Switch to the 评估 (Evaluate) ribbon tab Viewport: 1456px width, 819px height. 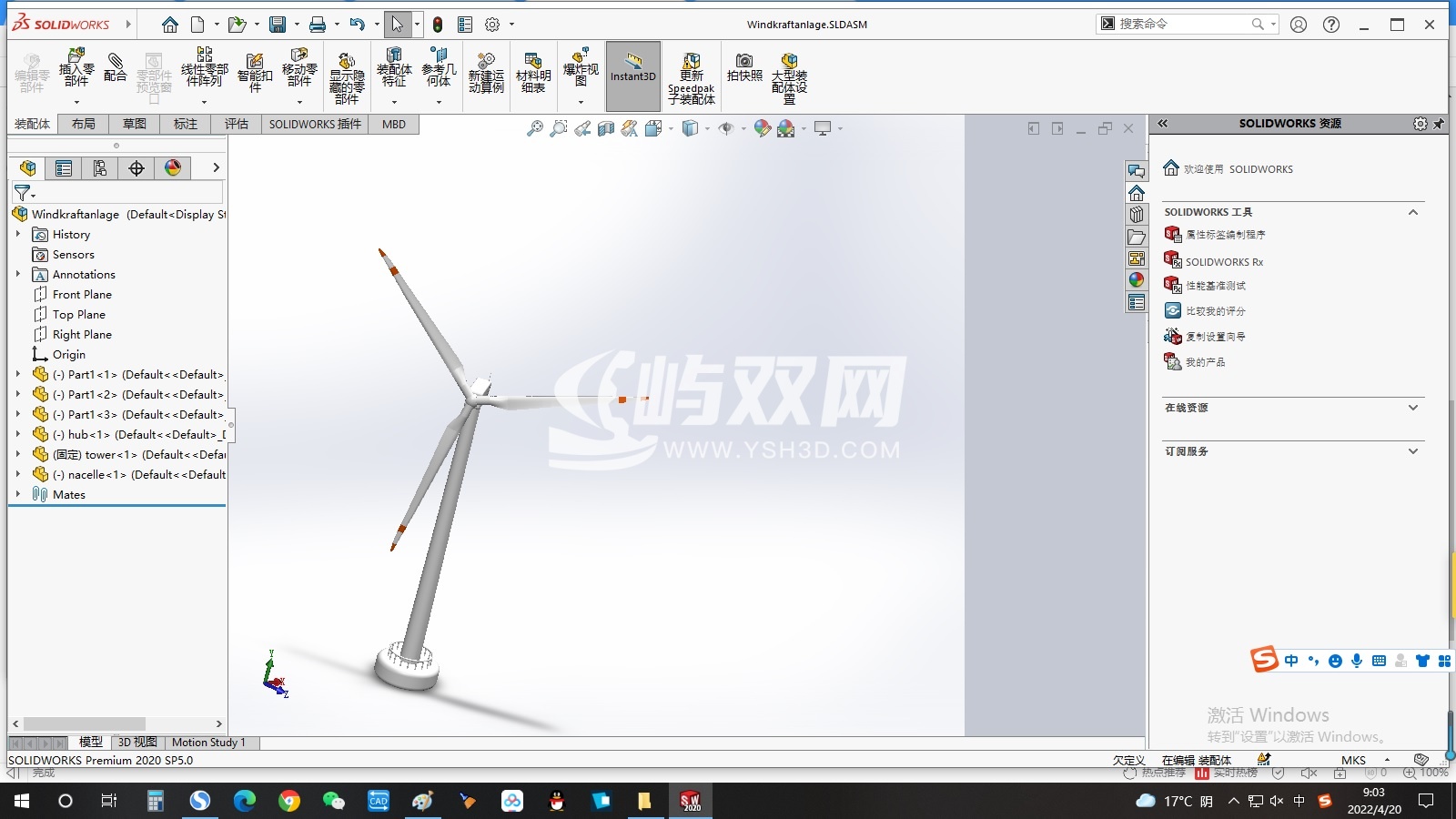(x=237, y=125)
